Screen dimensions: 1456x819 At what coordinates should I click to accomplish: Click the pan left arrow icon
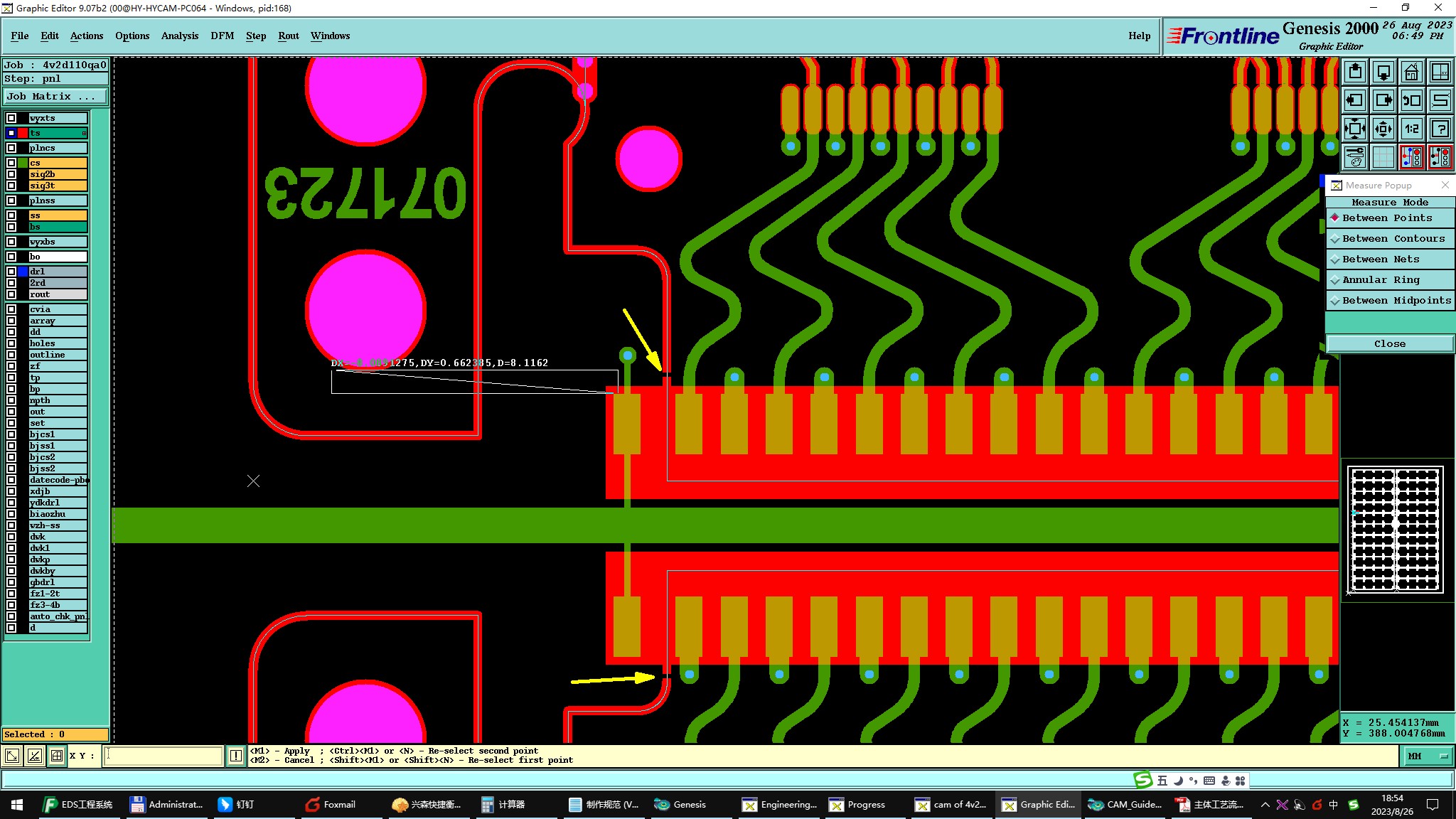(x=1355, y=100)
